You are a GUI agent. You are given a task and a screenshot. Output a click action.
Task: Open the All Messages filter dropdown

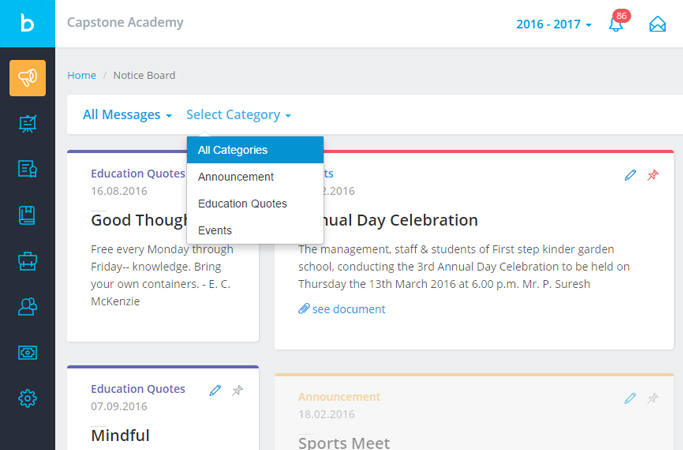point(127,115)
